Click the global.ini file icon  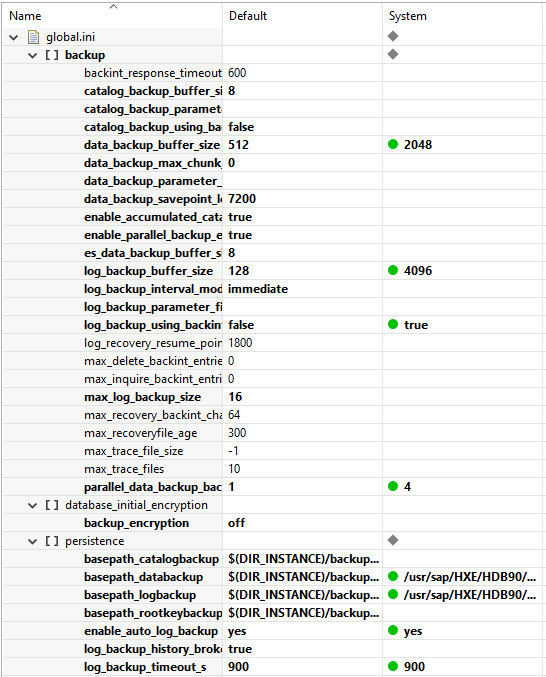[x=33, y=37]
